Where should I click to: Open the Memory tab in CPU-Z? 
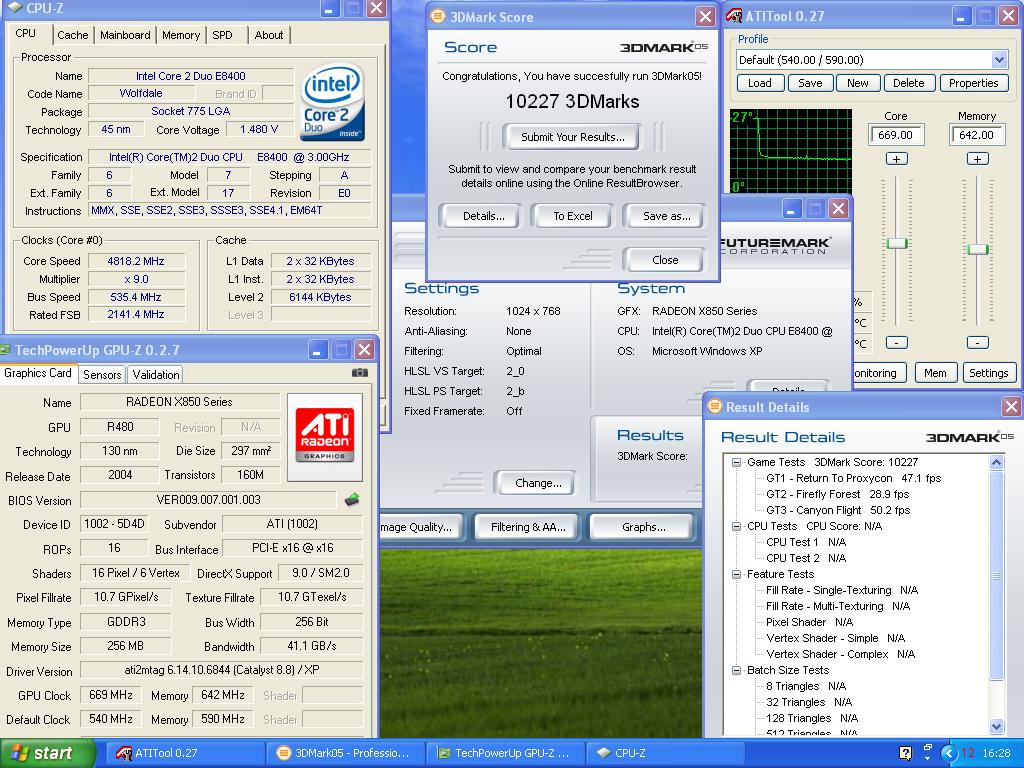(x=181, y=35)
